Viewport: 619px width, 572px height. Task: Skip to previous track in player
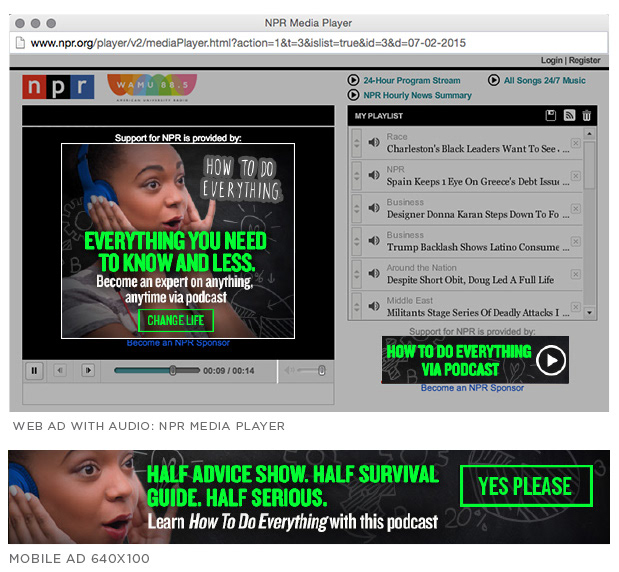(x=60, y=370)
